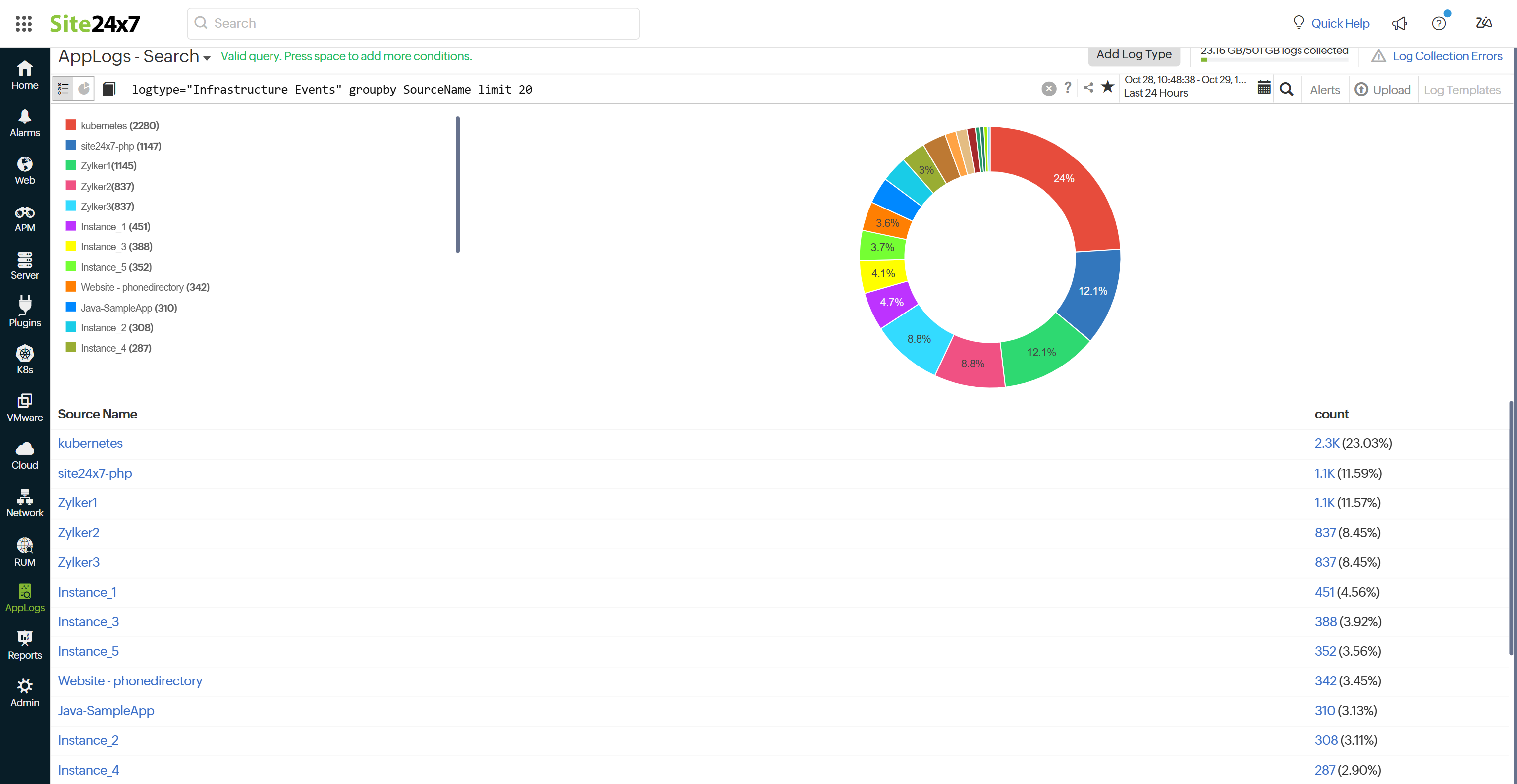The width and height of the screenshot is (1517, 784).
Task: Switch to list view toggle
Action: pyautogui.click(x=63, y=89)
